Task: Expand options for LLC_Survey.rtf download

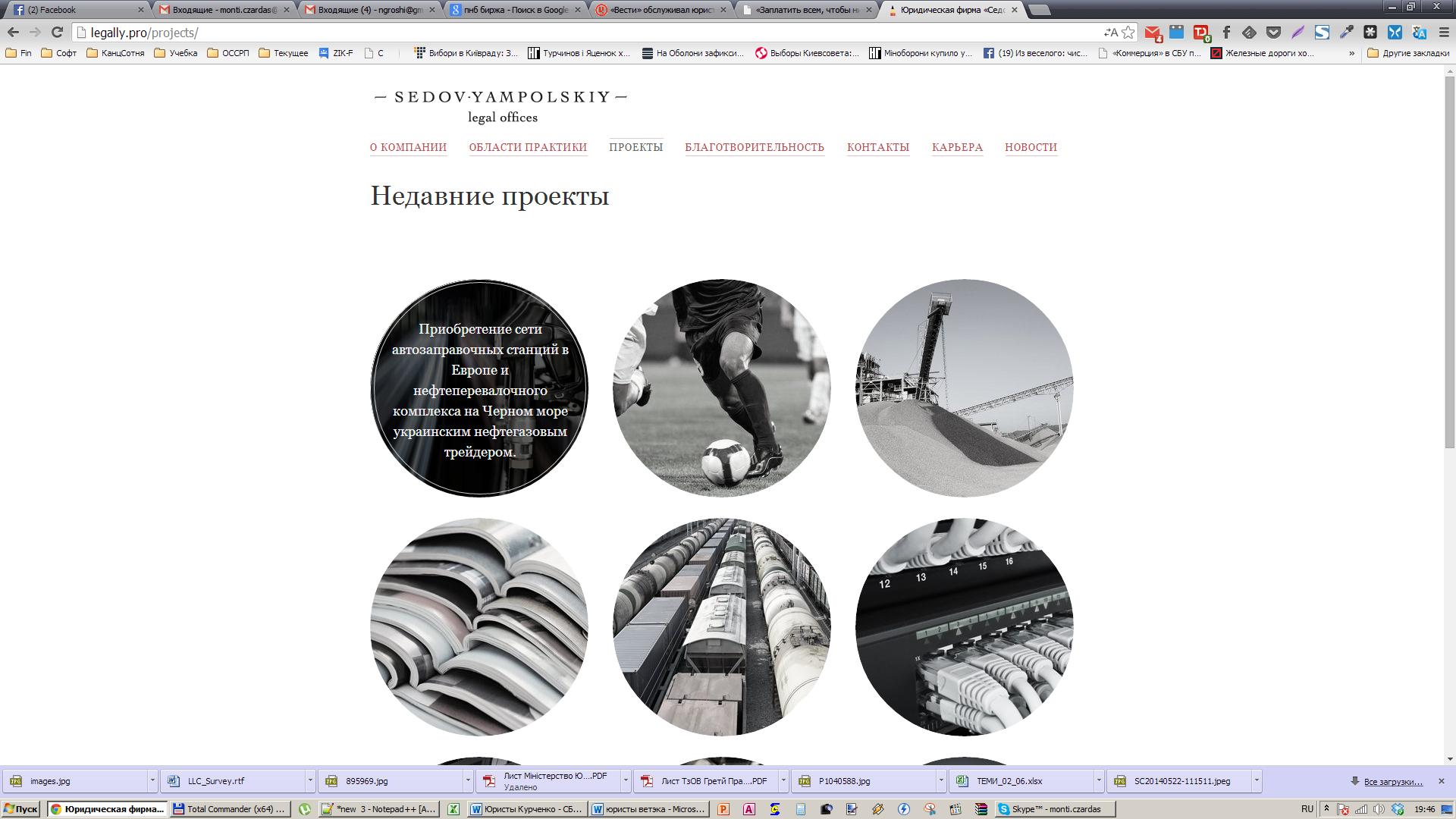Action: [x=309, y=780]
